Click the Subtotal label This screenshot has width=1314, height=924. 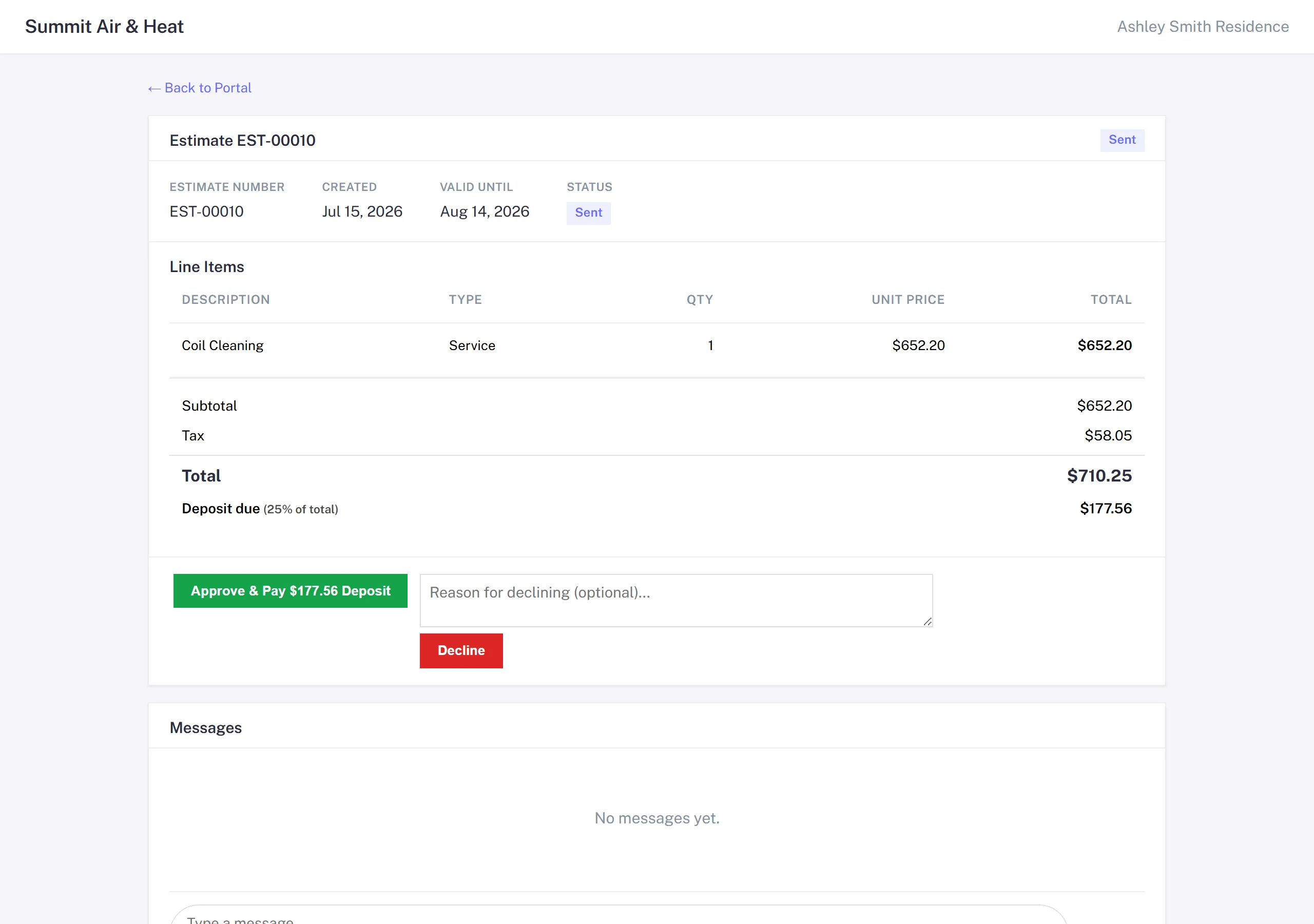(209, 406)
